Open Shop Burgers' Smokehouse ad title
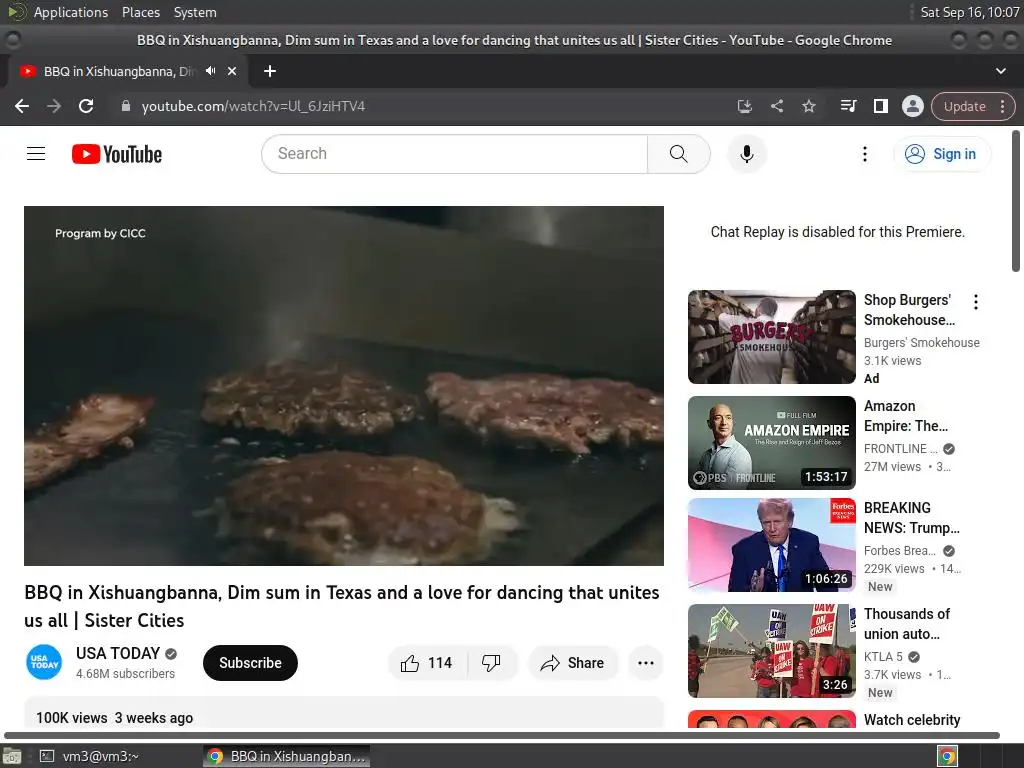Image resolution: width=1024 pixels, height=768 pixels. (909, 310)
